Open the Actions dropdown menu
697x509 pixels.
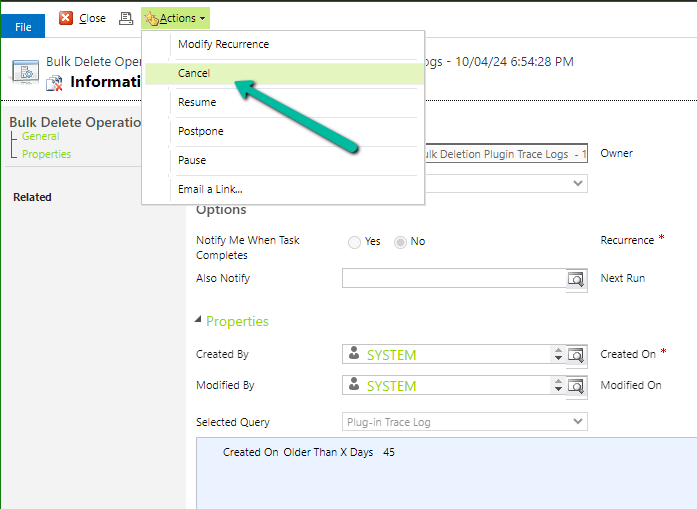click(x=176, y=18)
